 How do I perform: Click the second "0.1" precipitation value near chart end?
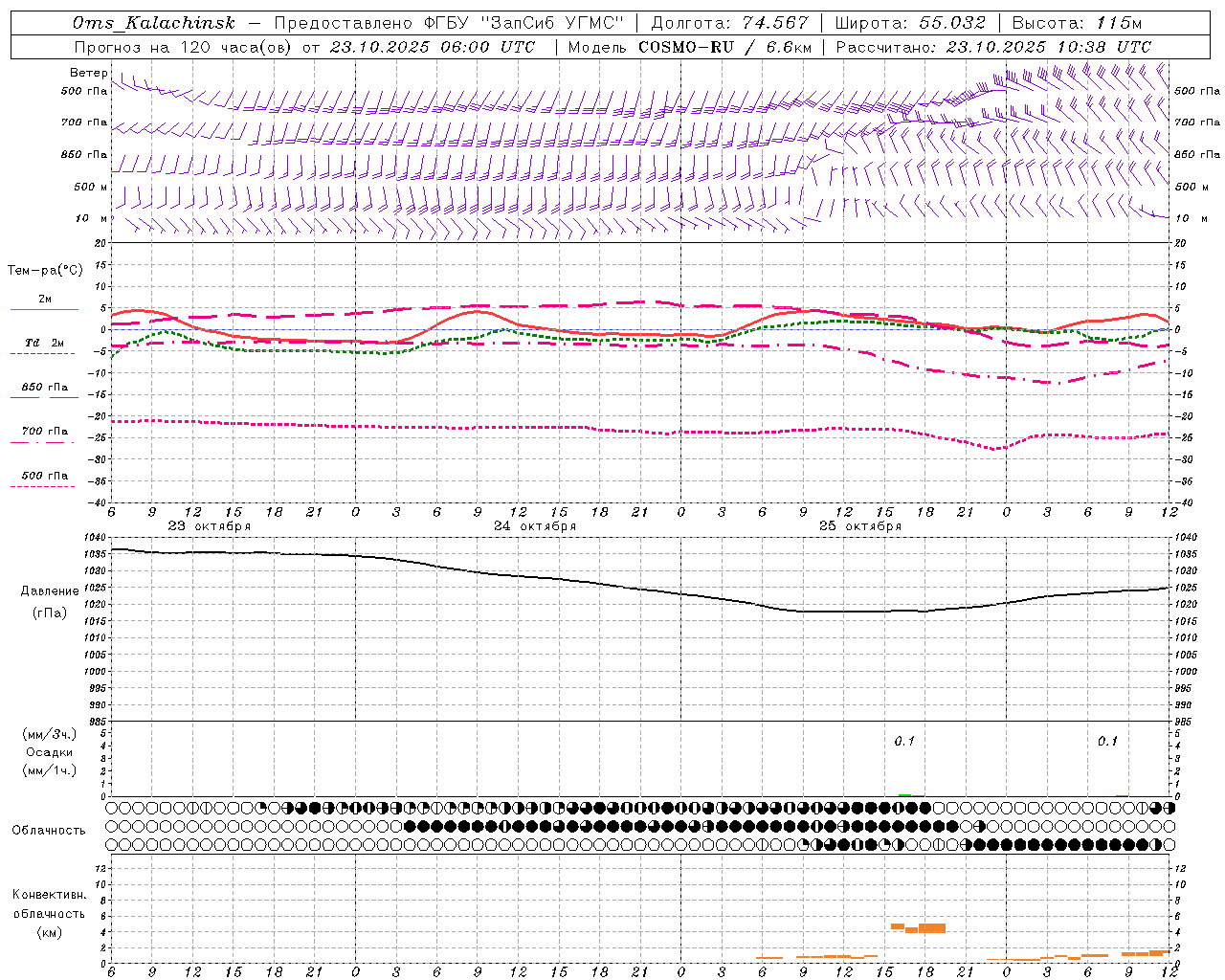coord(1107,742)
